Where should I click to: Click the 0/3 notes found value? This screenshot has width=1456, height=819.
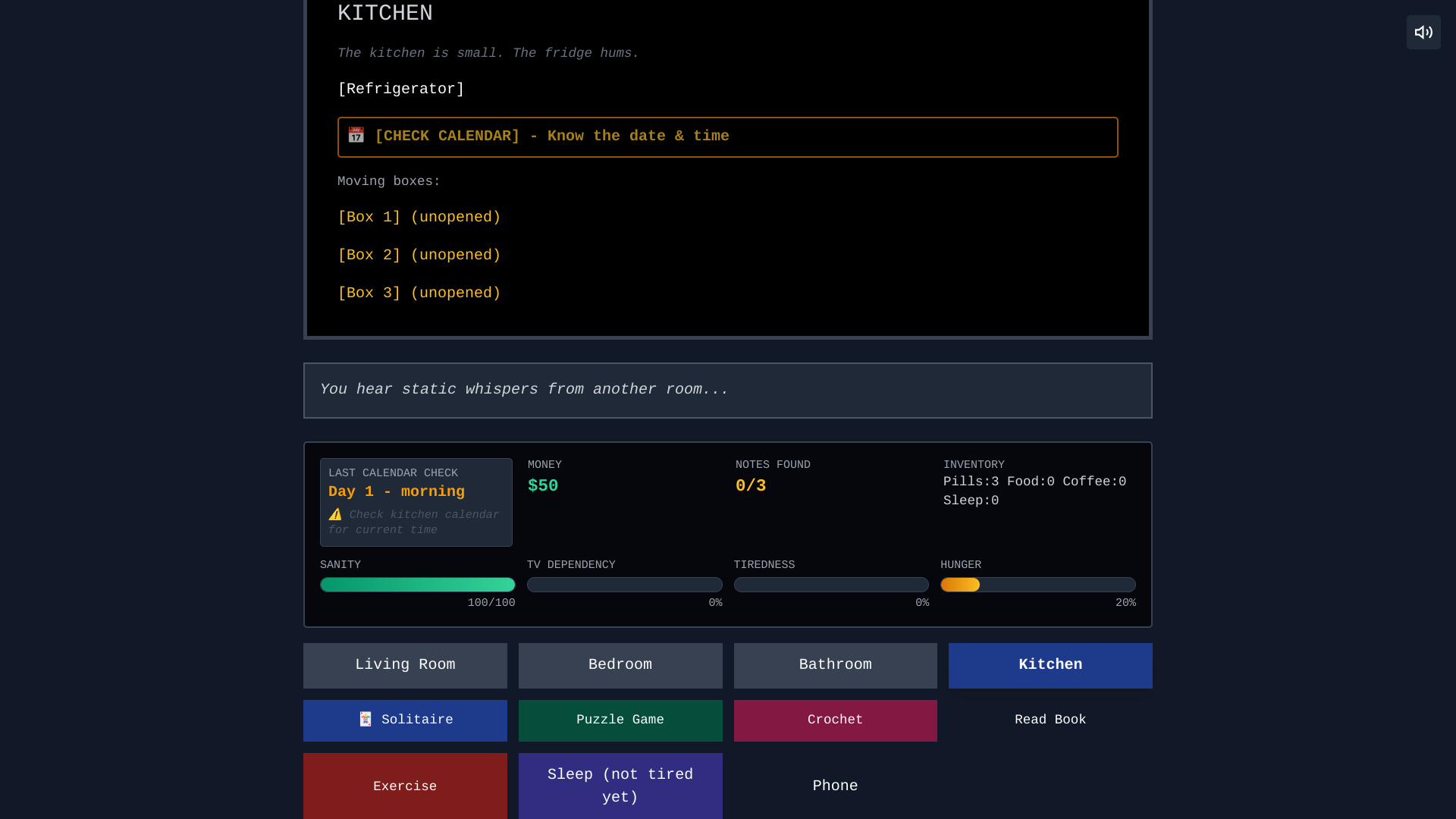751,486
